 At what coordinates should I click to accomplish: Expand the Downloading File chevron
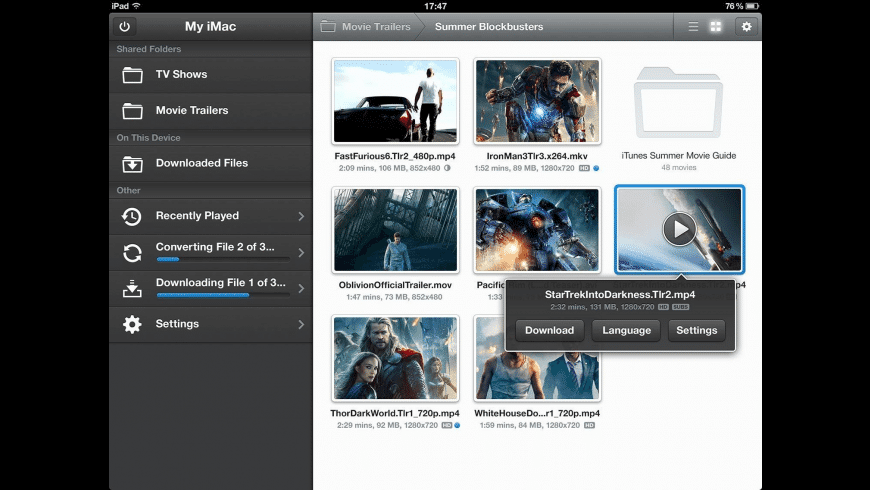pyautogui.click(x=301, y=289)
